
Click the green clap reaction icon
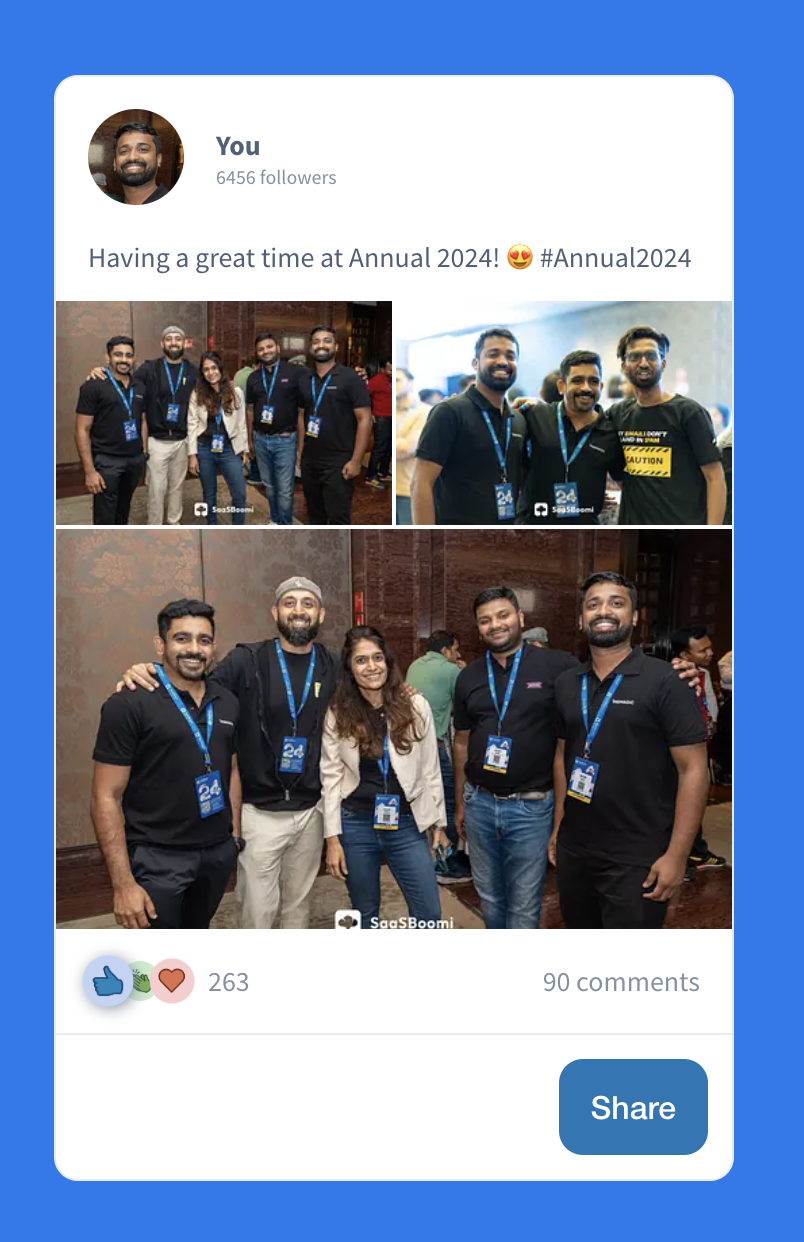coord(142,982)
